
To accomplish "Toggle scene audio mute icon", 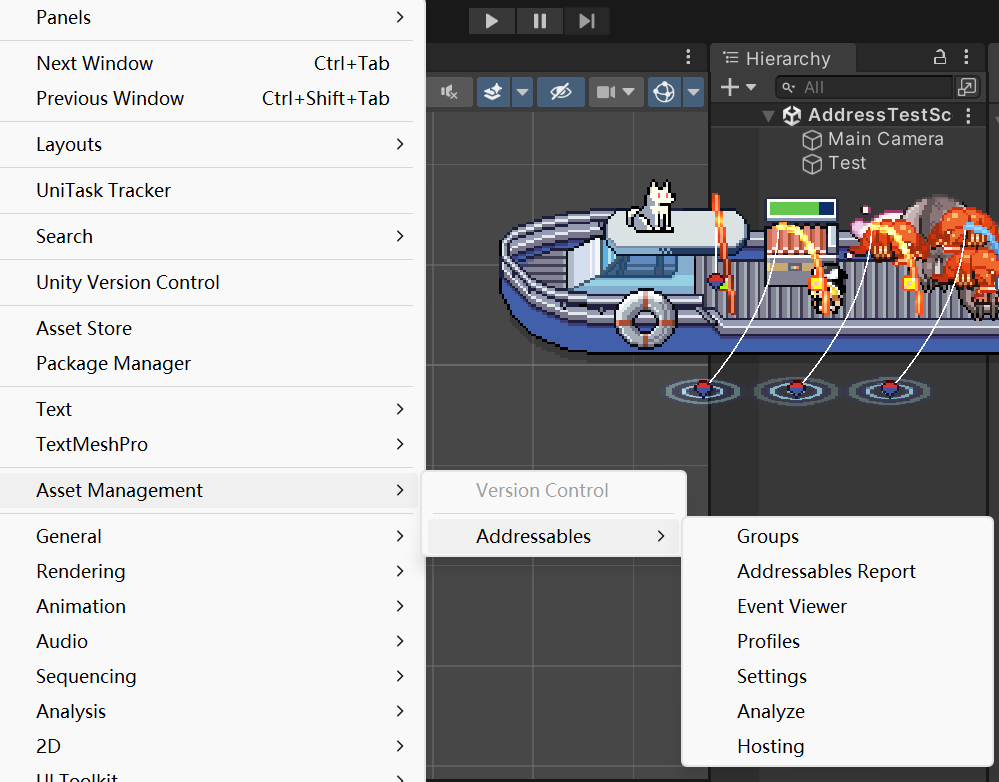I will point(449,92).
